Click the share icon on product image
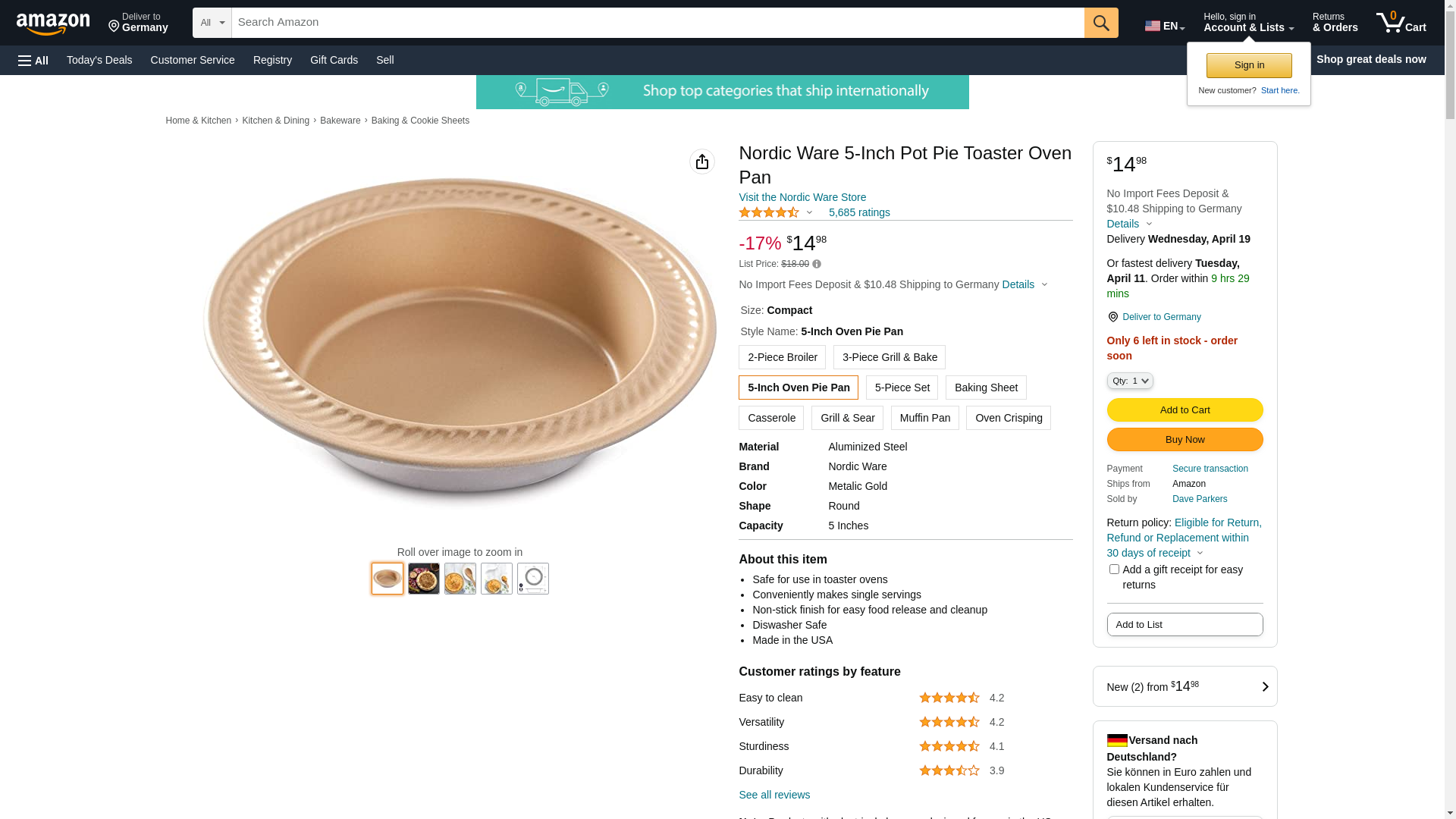This screenshot has height=819, width=1456. [x=701, y=162]
